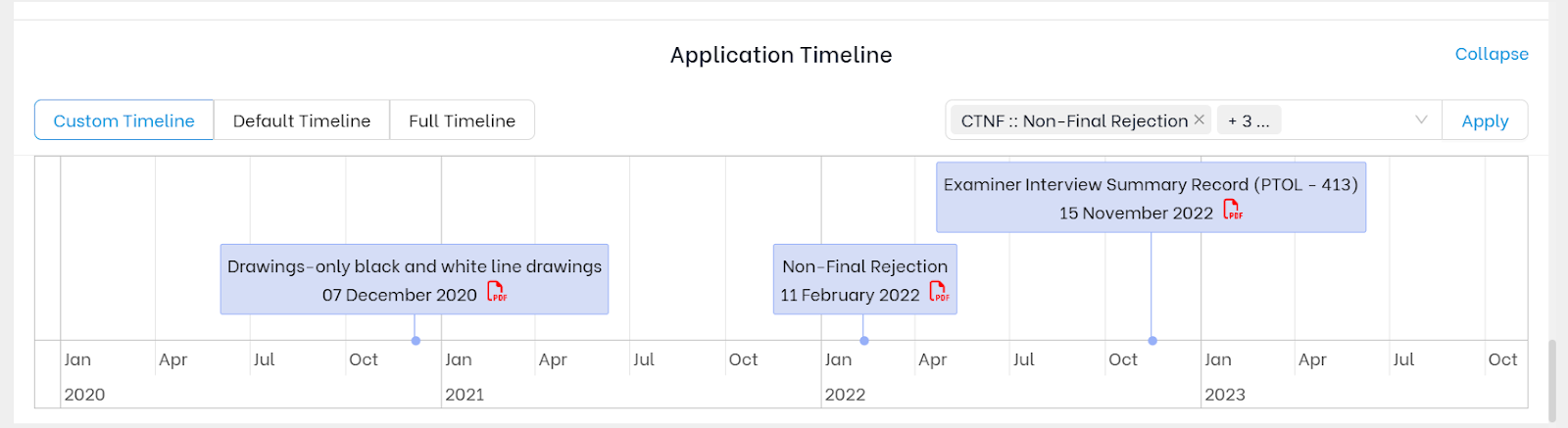
Task: Click the page vertical scrollbar thumb
Action: tap(1550, 380)
